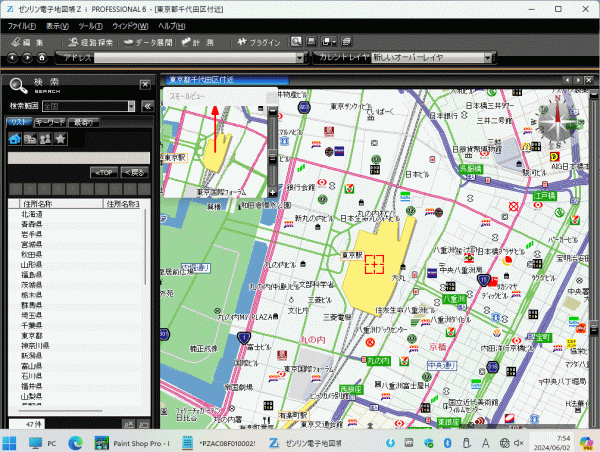Select the people search icon

click(x=45, y=139)
